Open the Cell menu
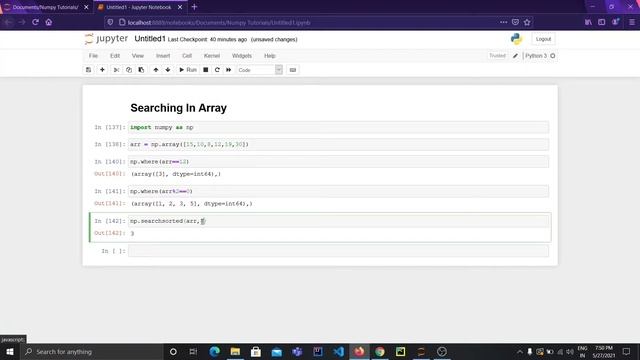Image resolution: width=640 pixels, height=360 pixels. pos(187,56)
